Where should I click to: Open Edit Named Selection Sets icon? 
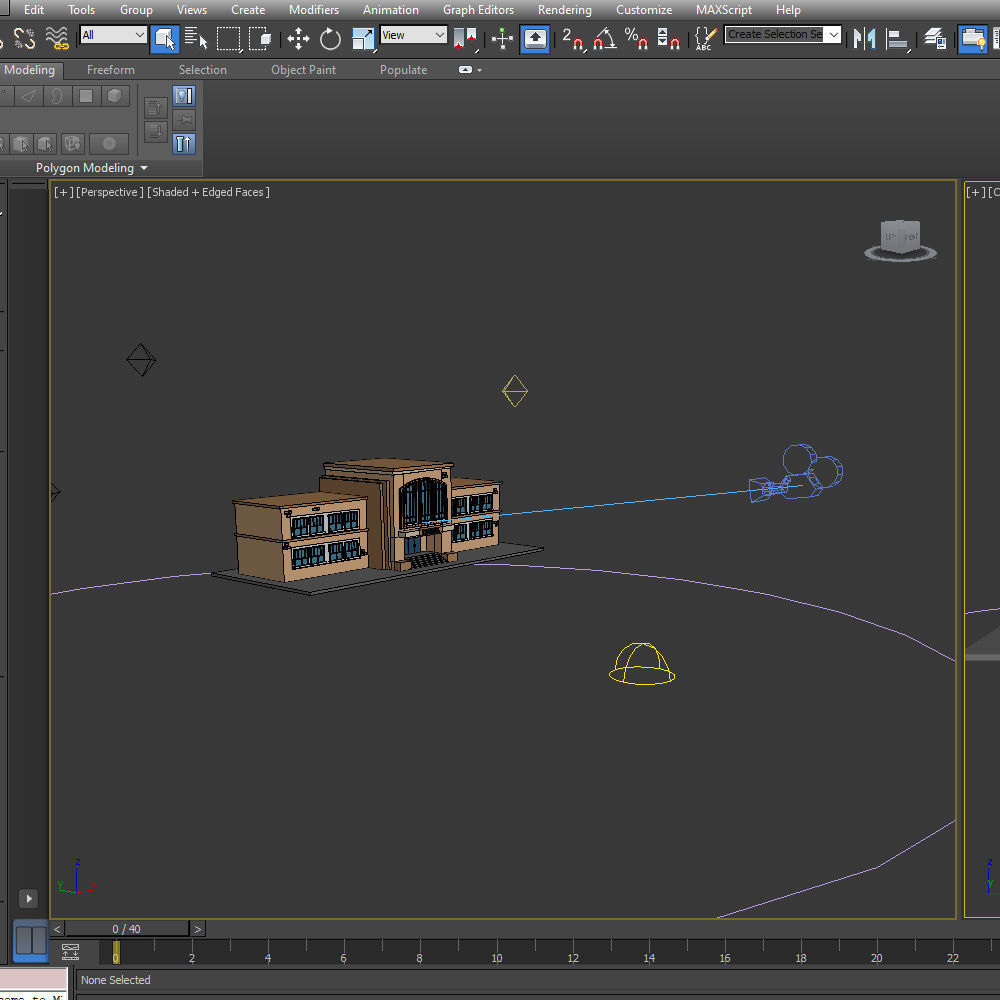705,39
